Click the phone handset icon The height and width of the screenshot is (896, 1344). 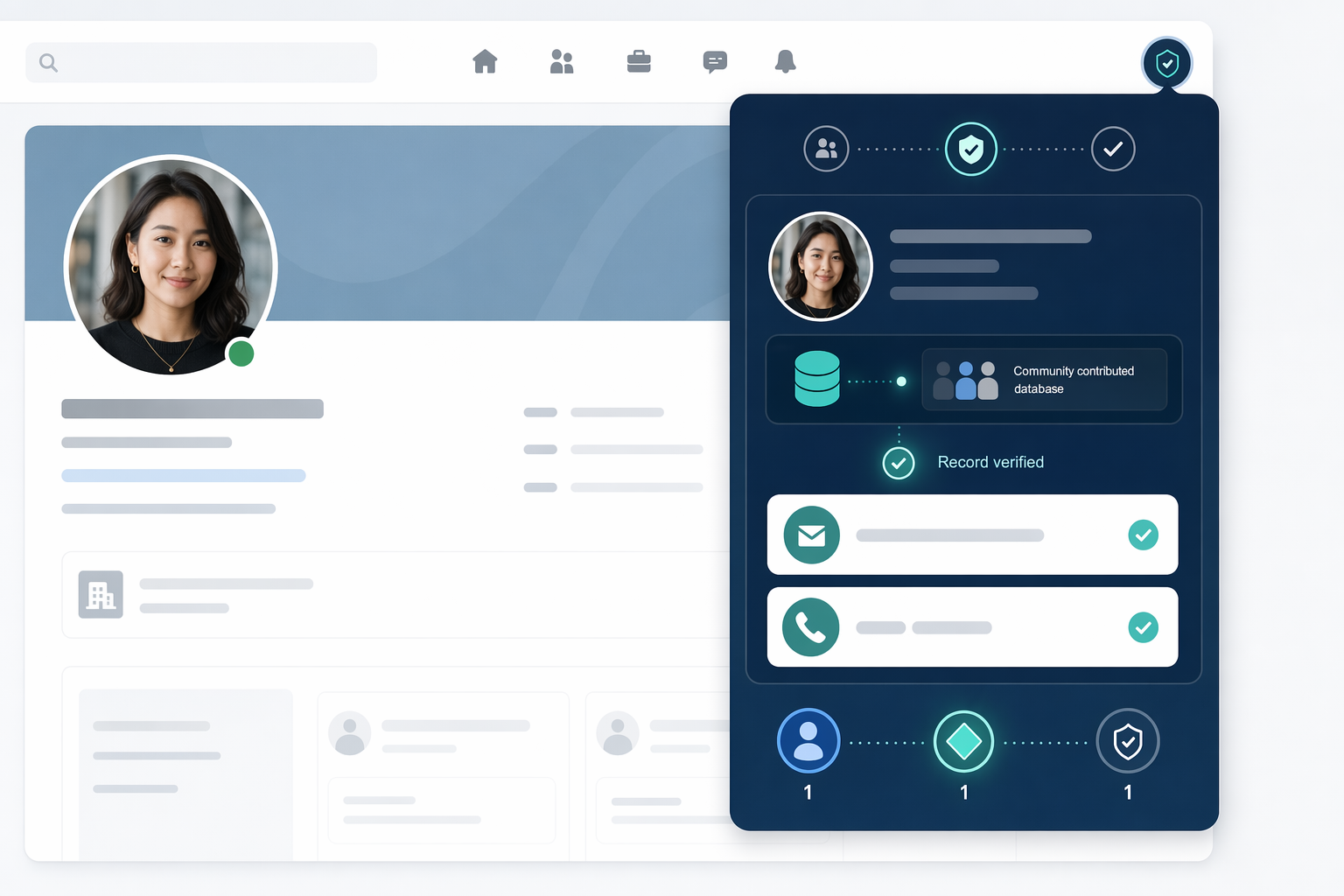click(811, 627)
